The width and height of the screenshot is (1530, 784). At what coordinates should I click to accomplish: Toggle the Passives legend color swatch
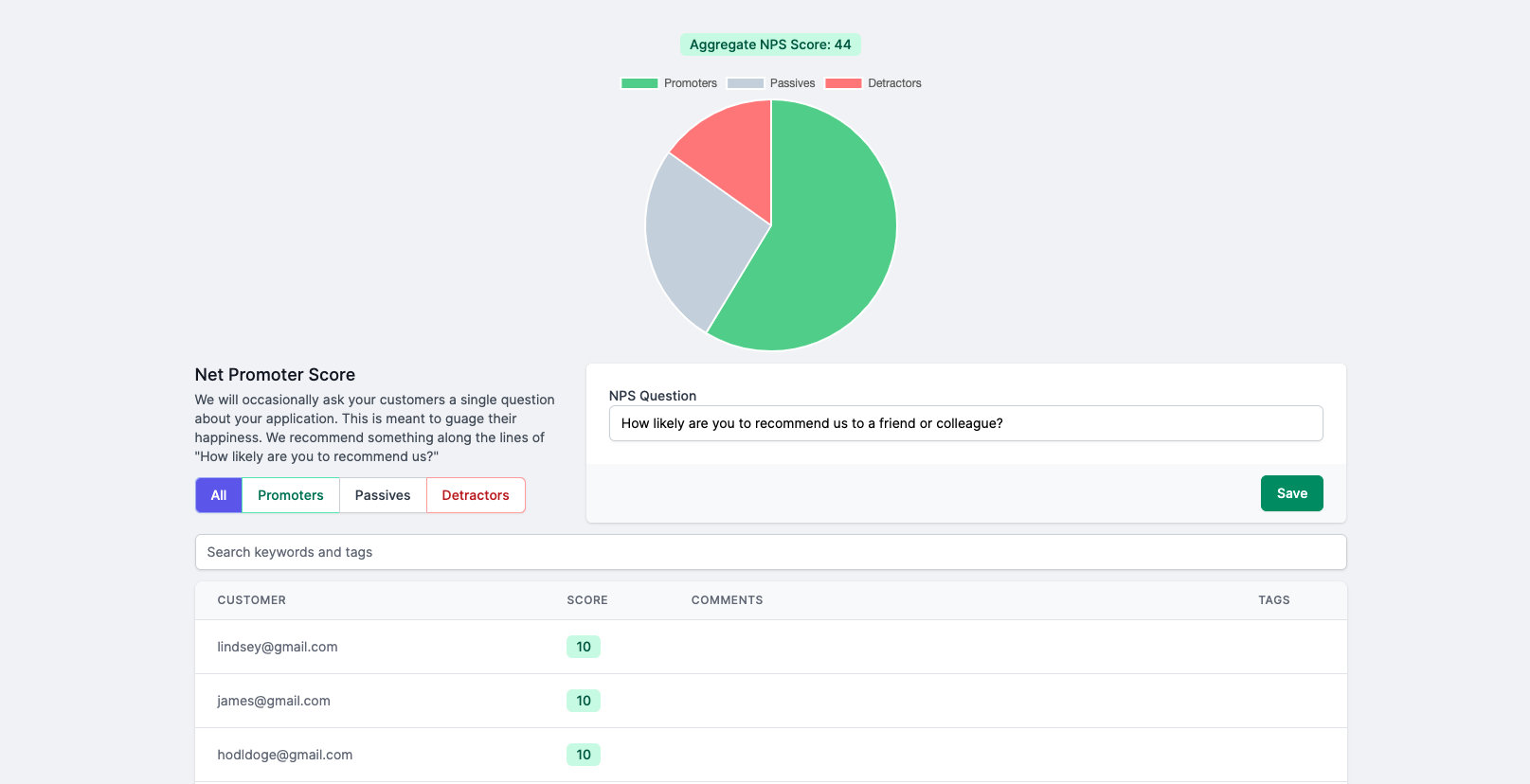coord(746,83)
